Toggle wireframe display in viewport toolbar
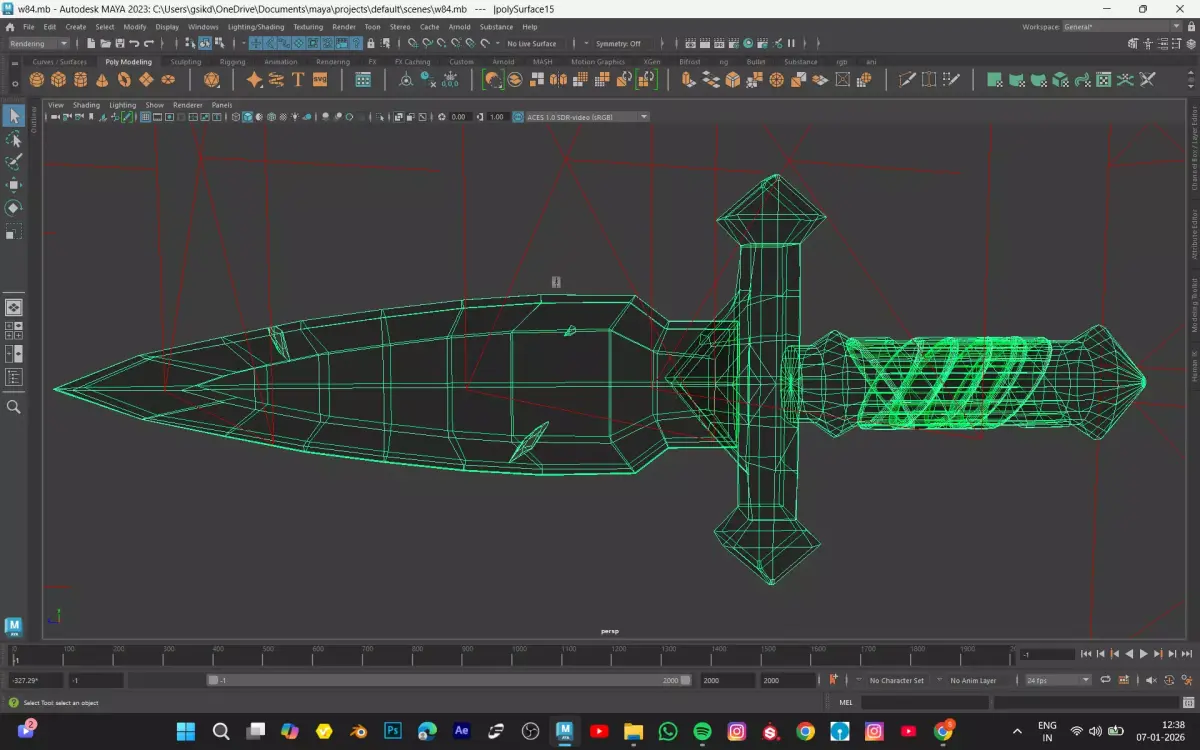The width and height of the screenshot is (1200, 750). (x=234, y=117)
